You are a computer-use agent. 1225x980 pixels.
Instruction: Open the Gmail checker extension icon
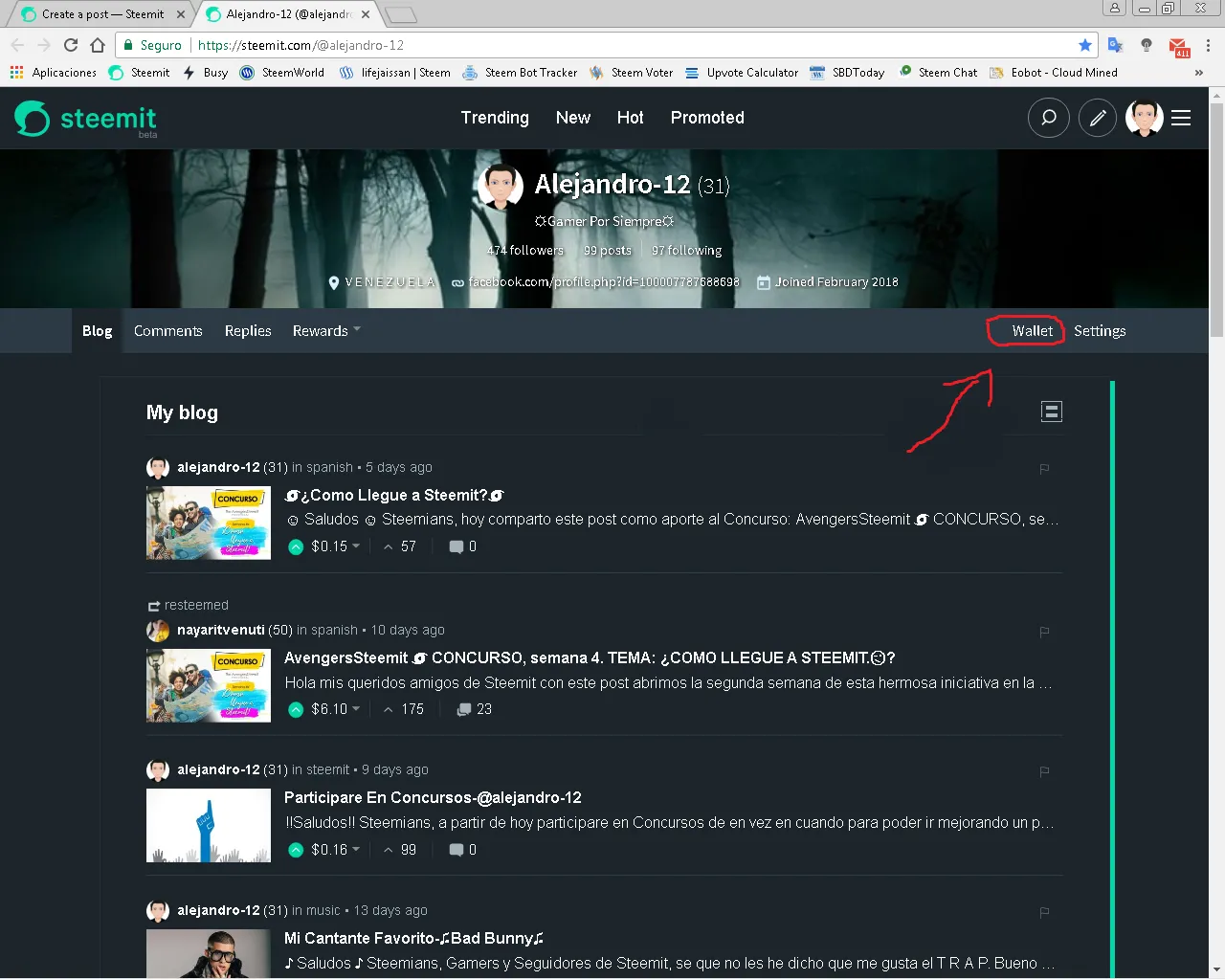click(1179, 46)
